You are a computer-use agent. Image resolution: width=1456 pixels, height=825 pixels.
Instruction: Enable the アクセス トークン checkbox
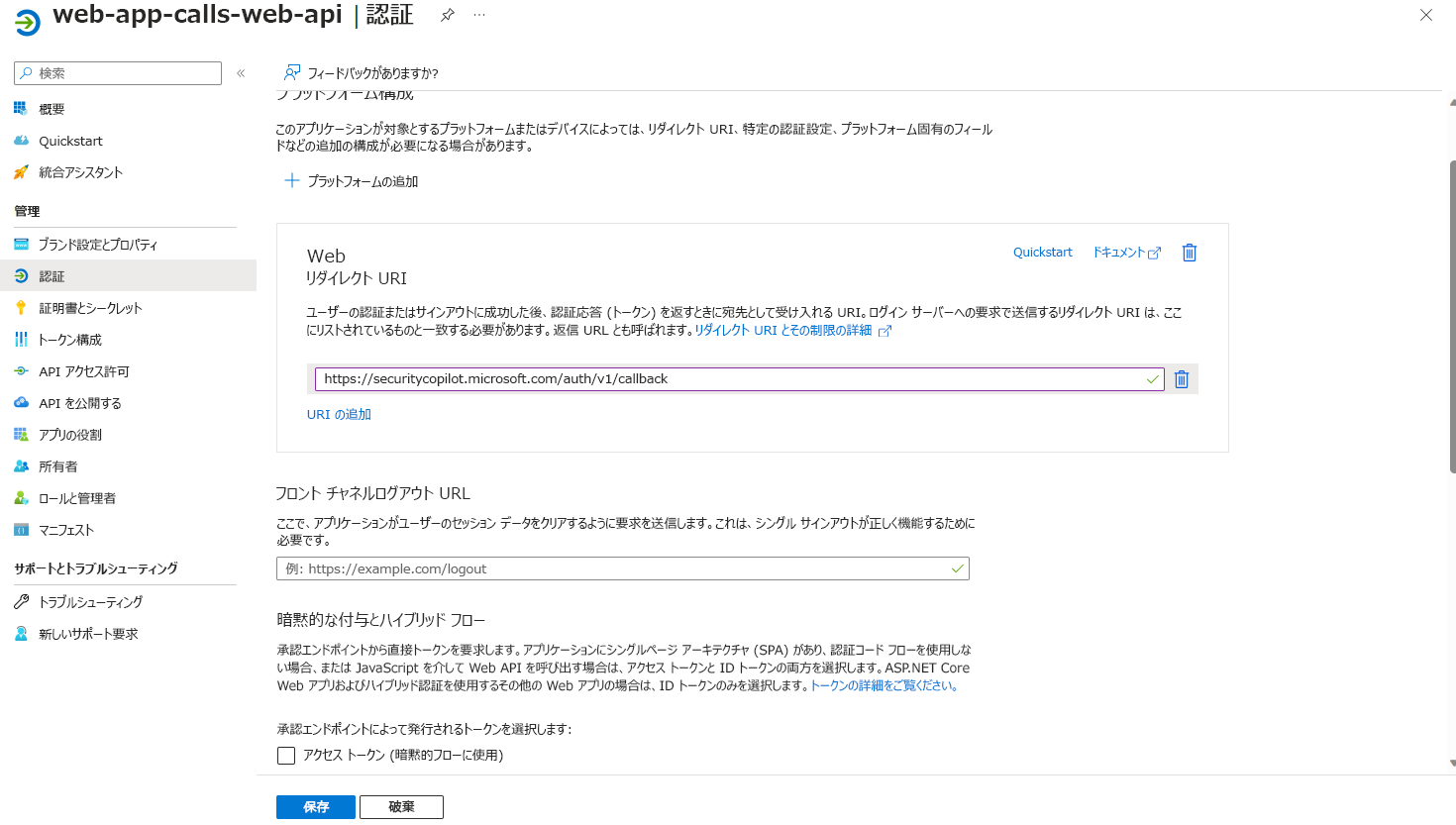(286, 755)
